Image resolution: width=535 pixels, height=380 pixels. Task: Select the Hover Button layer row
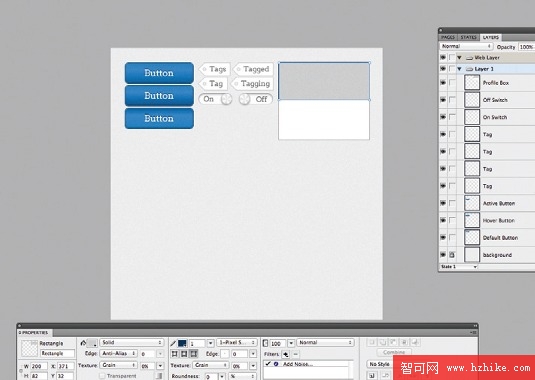point(487,220)
